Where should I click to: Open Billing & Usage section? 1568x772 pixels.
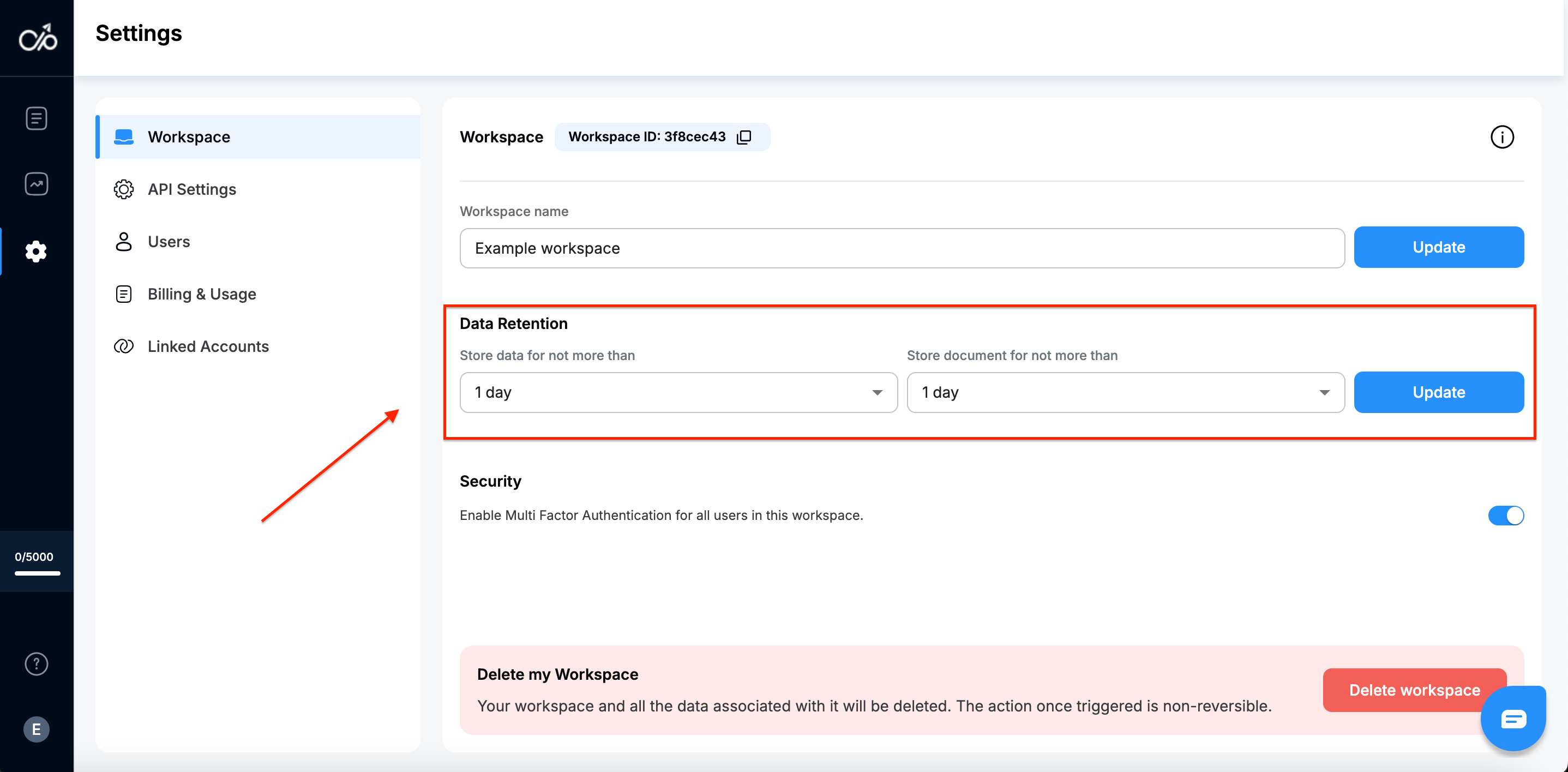(x=201, y=294)
